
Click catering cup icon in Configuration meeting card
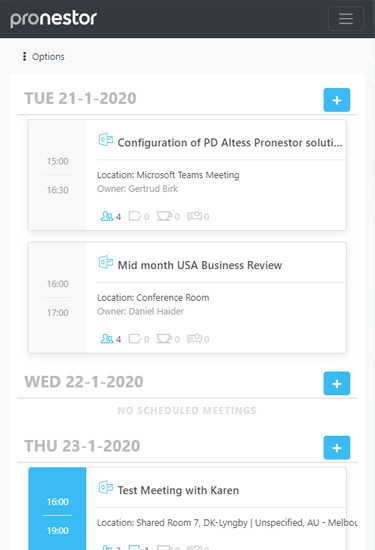click(x=164, y=216)
